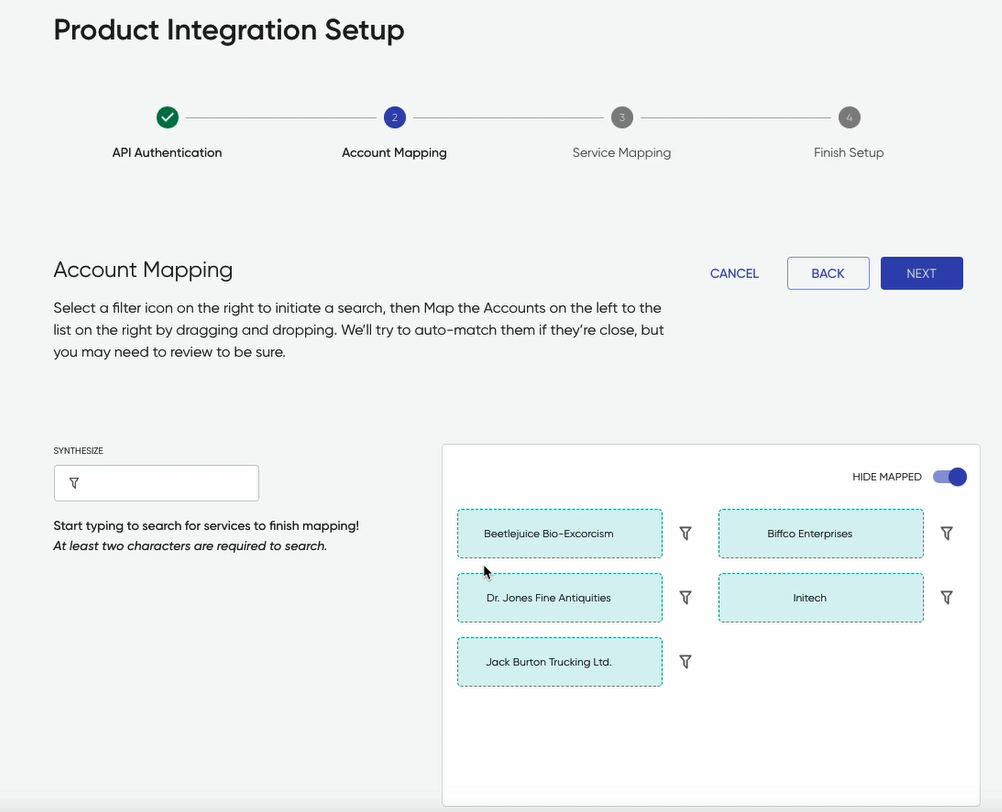Viewport: 1002px width, 812px height.
Task: Click the filter icon inside the Synthesize search box
Action: point(73,483)
